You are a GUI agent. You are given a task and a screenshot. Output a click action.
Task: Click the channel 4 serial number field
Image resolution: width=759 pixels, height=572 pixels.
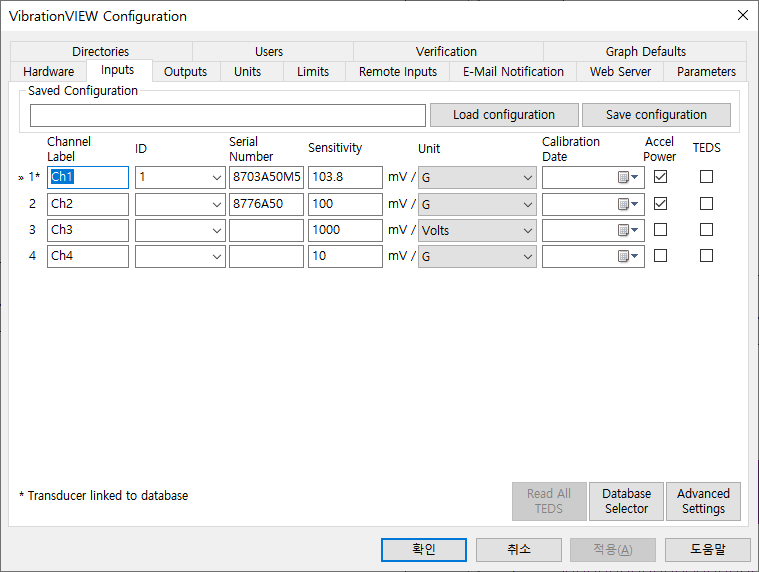tap(266, 256)
